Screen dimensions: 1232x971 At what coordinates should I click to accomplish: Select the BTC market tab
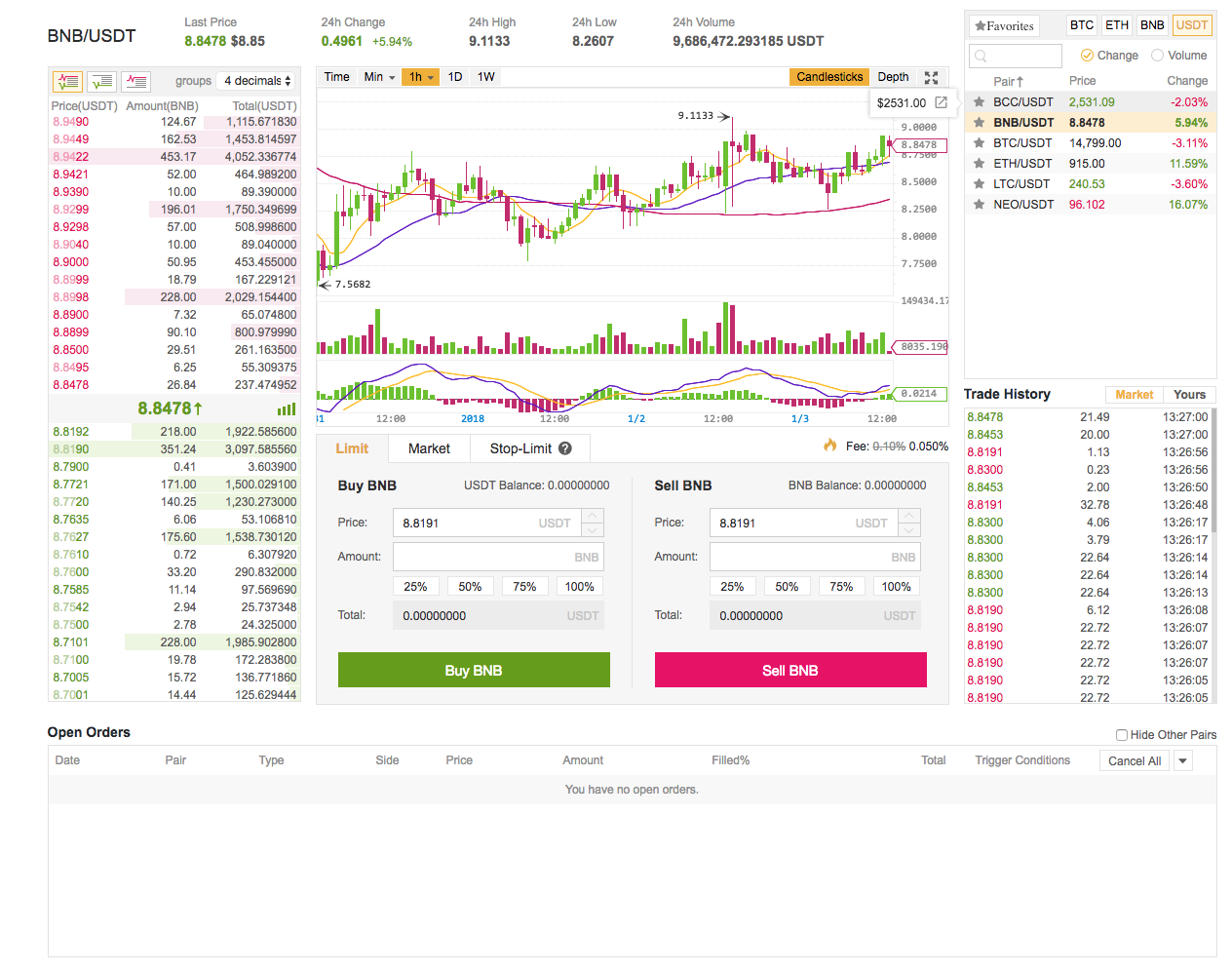tap(1082, 25)
